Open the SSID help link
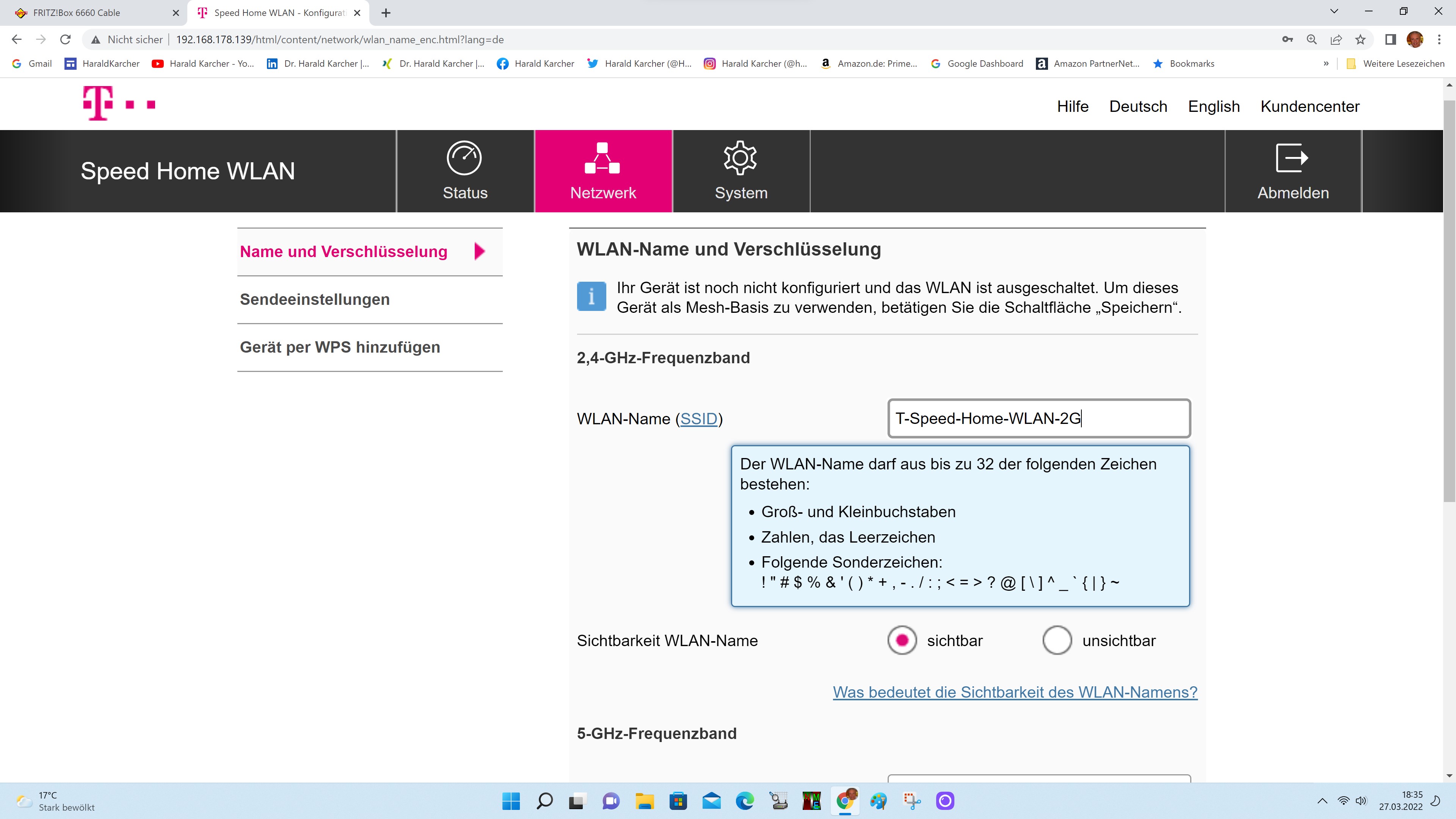This screenshot has width=1456, height=819. coord(698,419)
